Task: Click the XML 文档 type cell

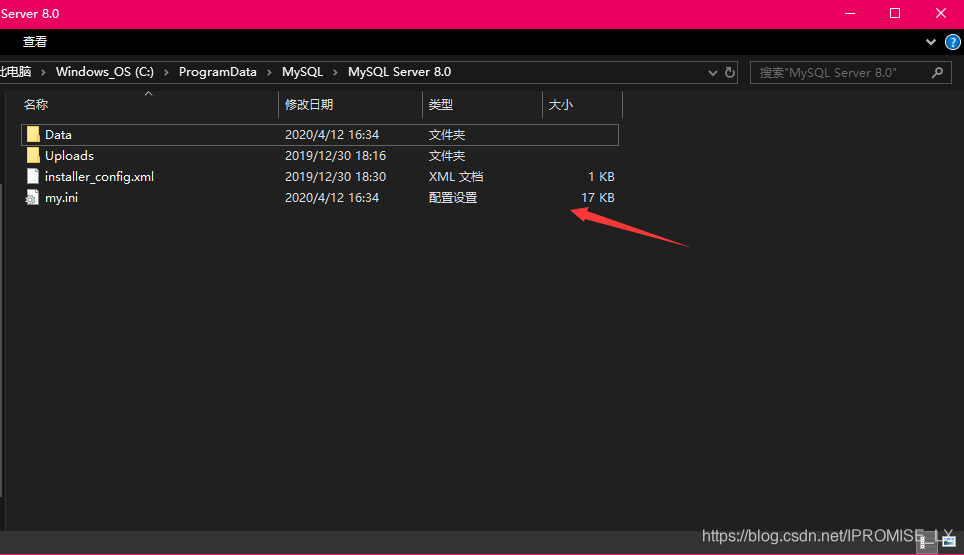Action: pos(456,176)
